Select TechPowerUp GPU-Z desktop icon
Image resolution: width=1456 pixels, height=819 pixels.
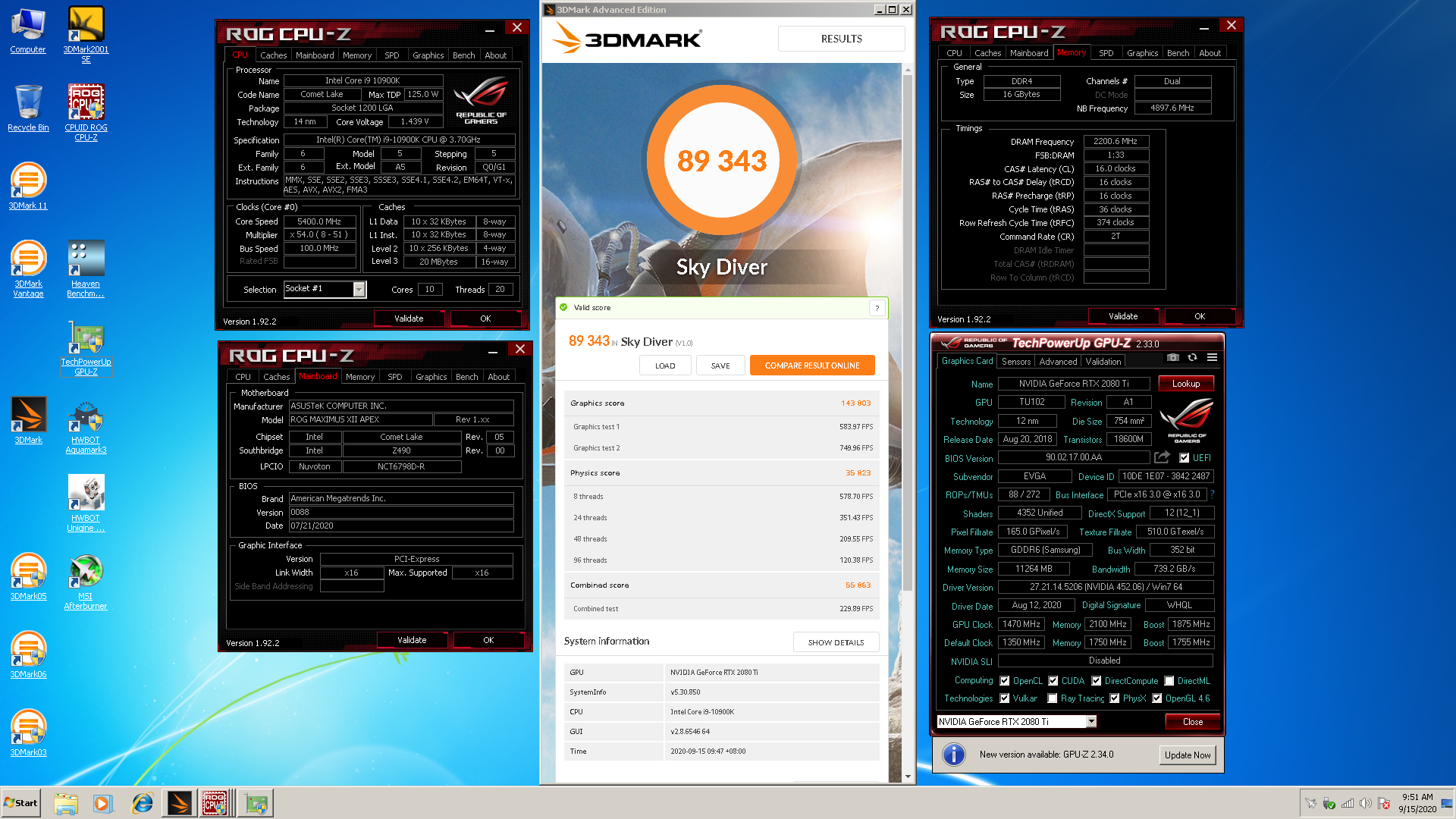(86, 348)
